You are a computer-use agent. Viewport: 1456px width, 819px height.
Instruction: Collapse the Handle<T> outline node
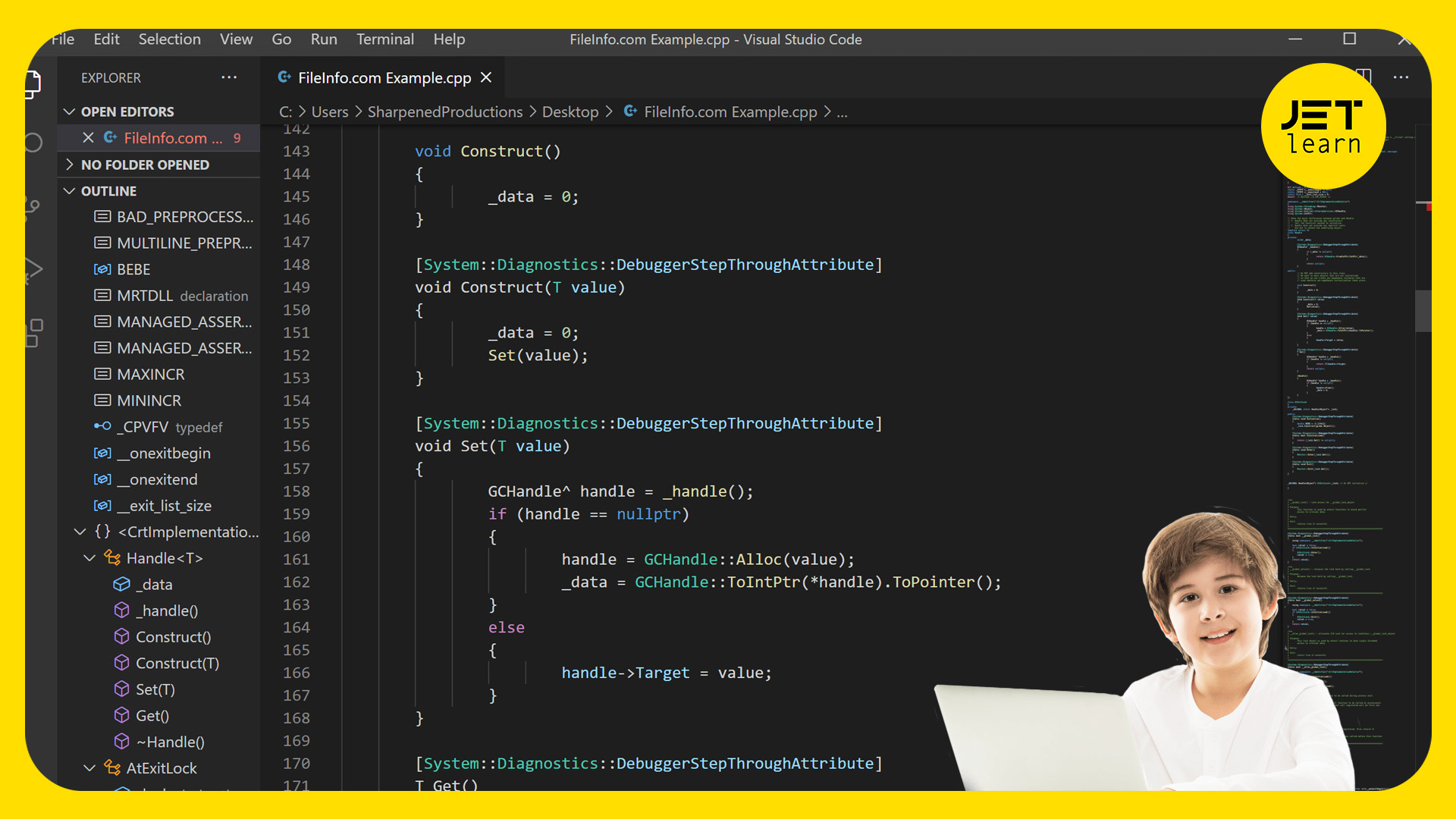click(89, 558)
